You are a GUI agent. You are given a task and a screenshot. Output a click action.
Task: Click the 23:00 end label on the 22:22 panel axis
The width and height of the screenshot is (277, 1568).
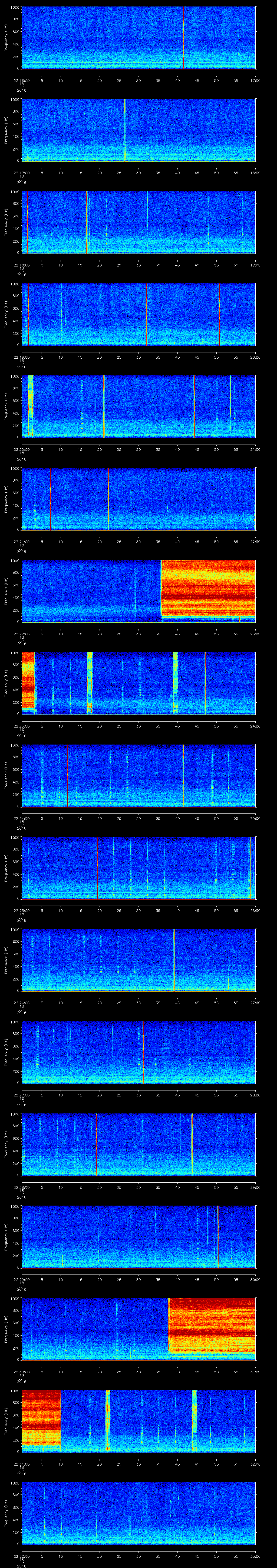(255, 634)
